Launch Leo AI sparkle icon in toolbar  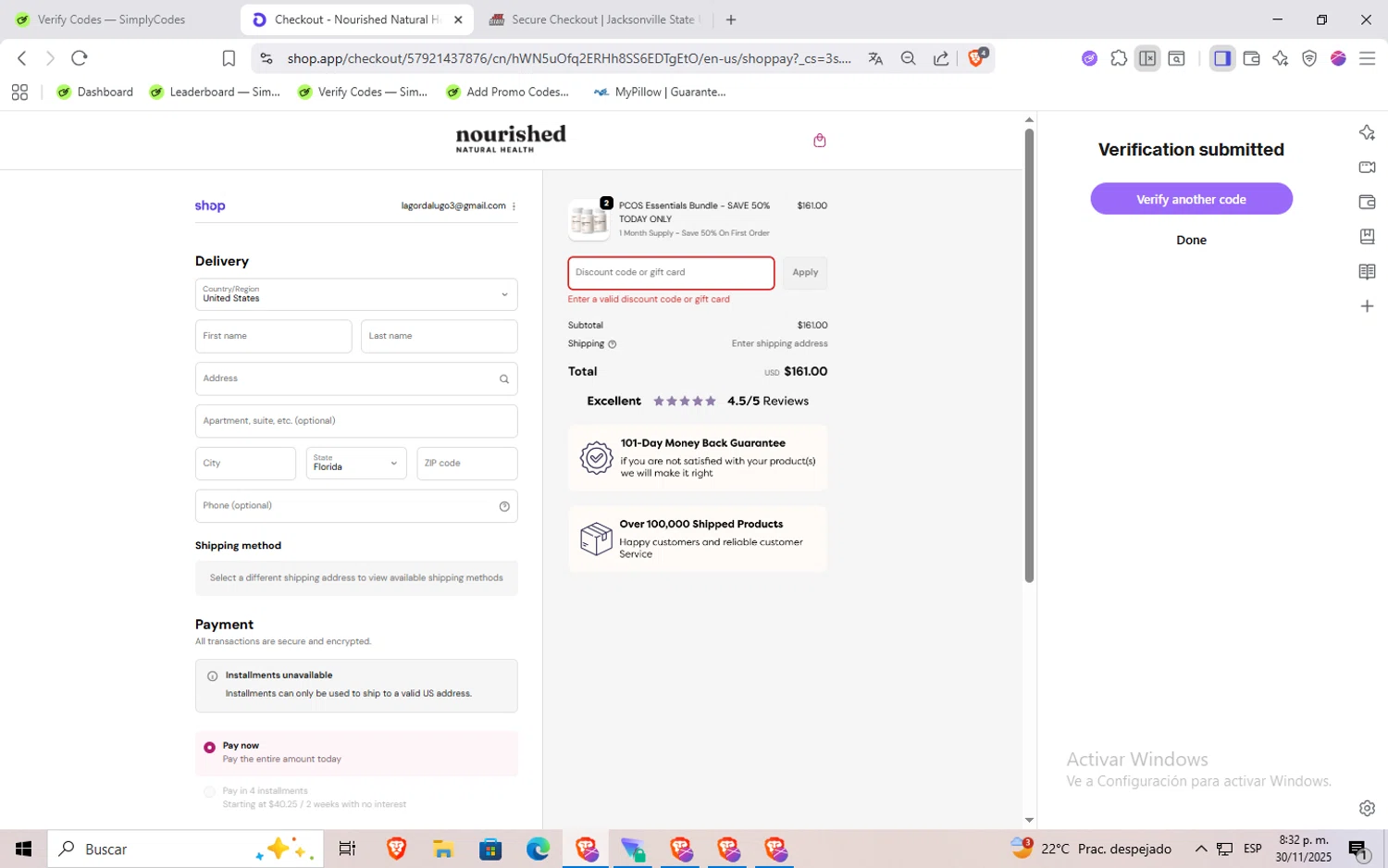(x=1281, y=58)
